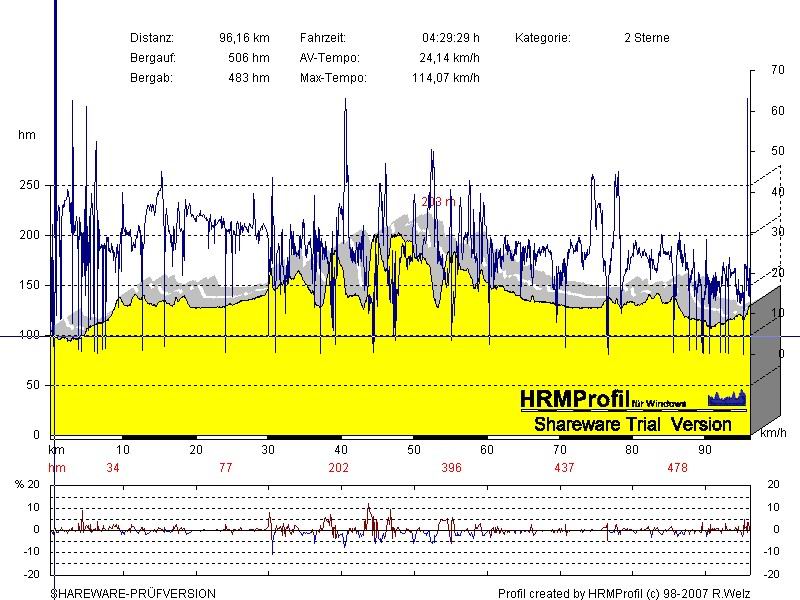The height and width of the screenshot is (600, 800).
Task: Click the SHAREWARE-PRÜFVERSION footer text
Action: (133, 593)
